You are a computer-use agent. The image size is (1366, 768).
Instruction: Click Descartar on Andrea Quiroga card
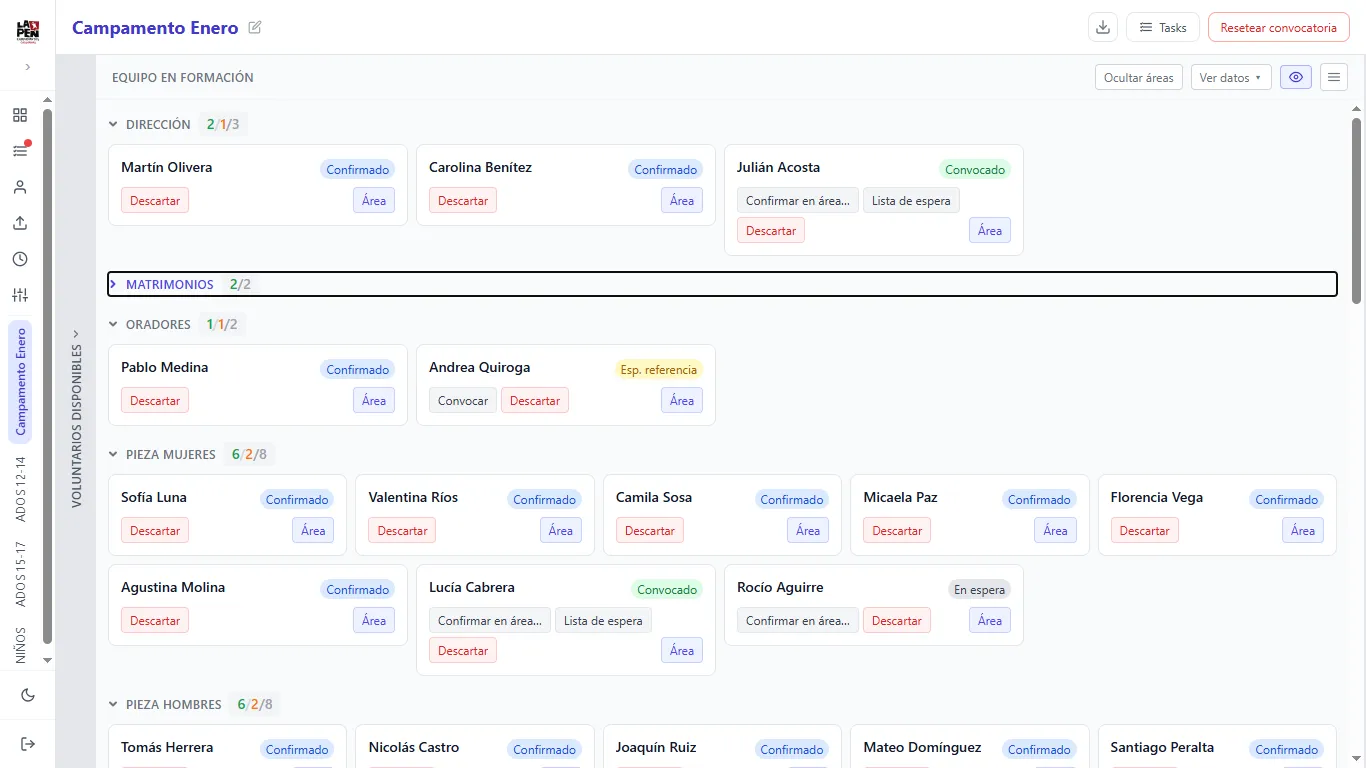point(535,400)
